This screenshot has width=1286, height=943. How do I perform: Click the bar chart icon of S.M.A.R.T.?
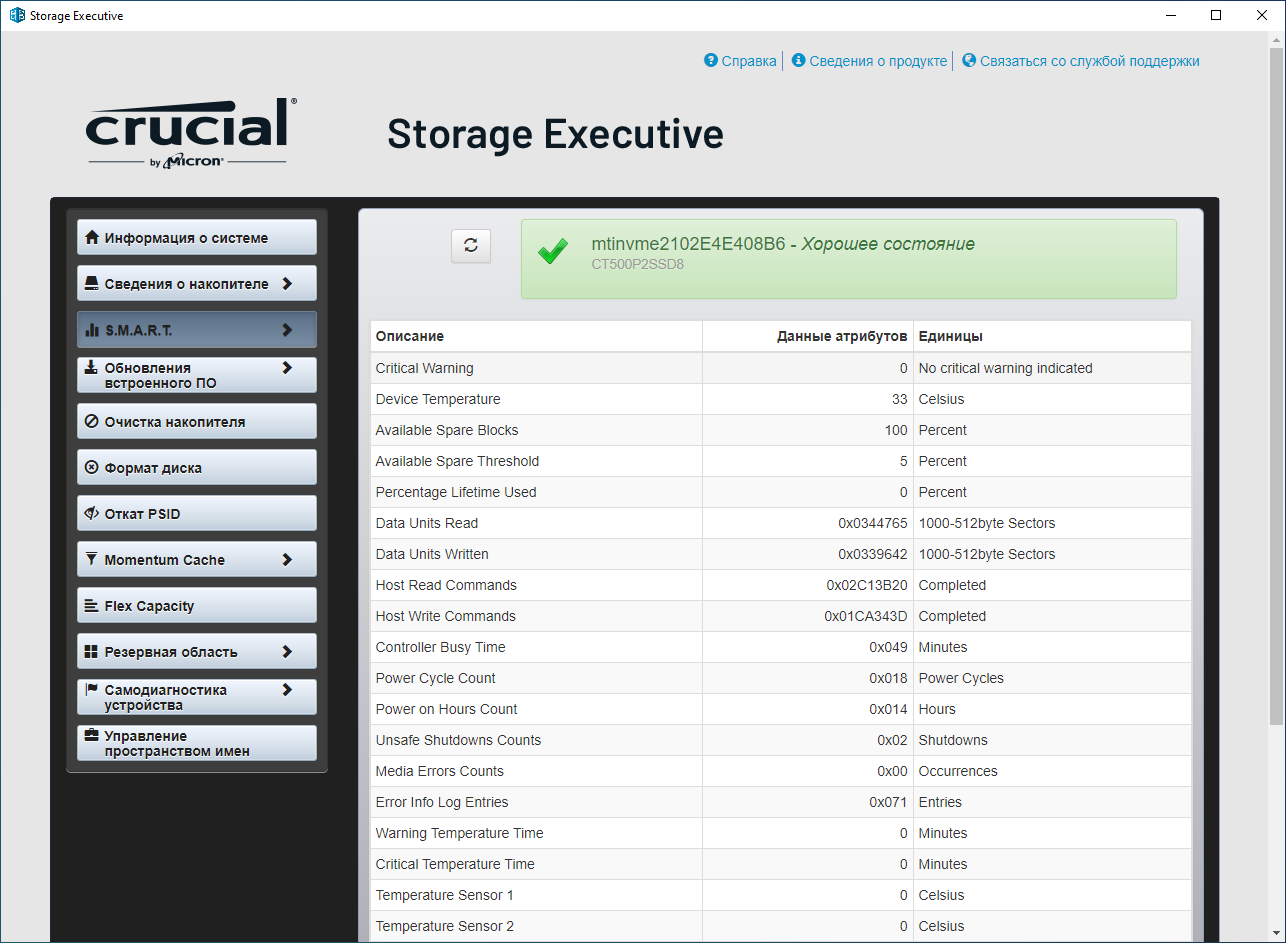pyautogui.click(x=92, y=330)
